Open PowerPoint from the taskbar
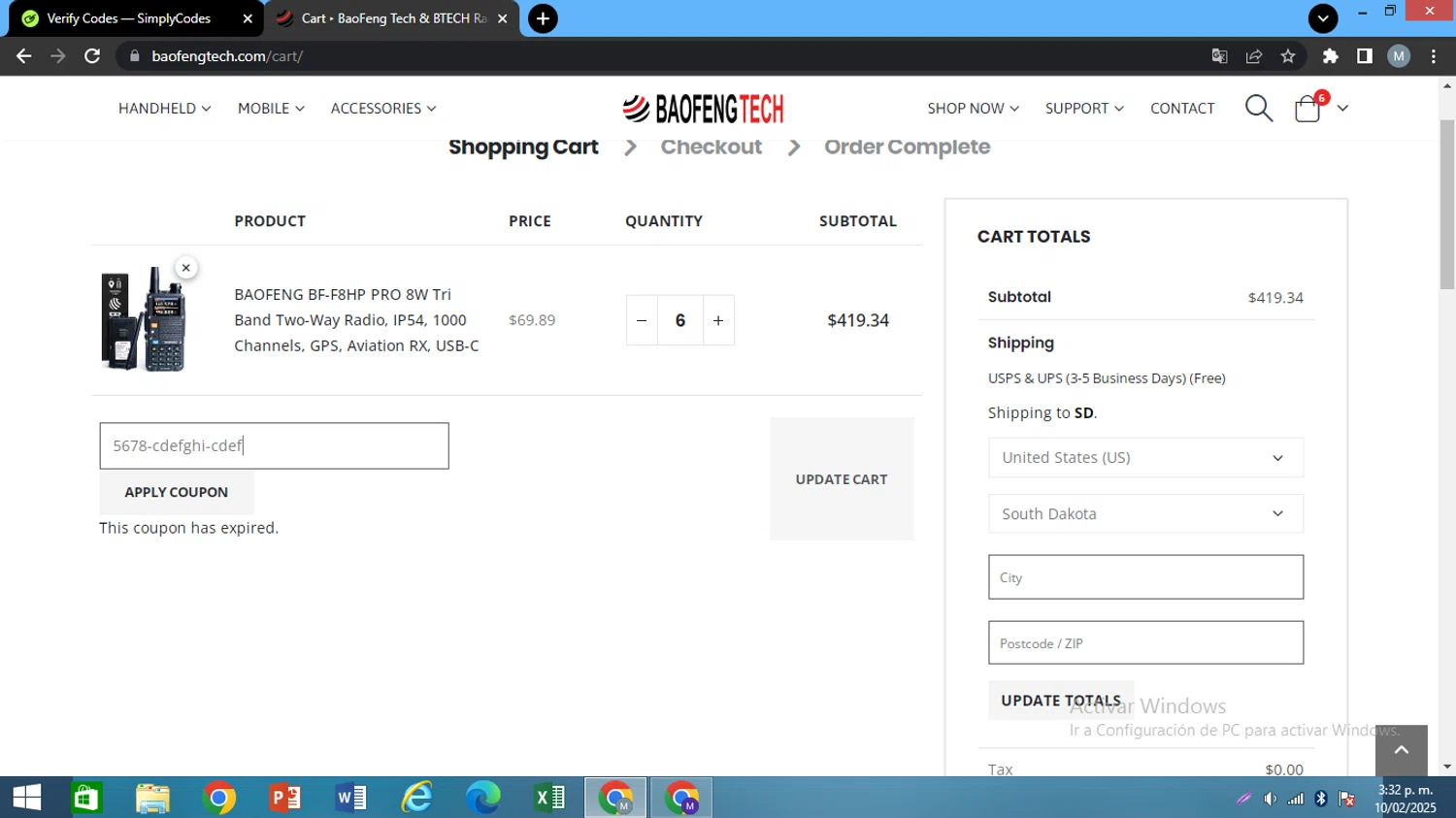The image size is (1456, 818). [285, 798]
